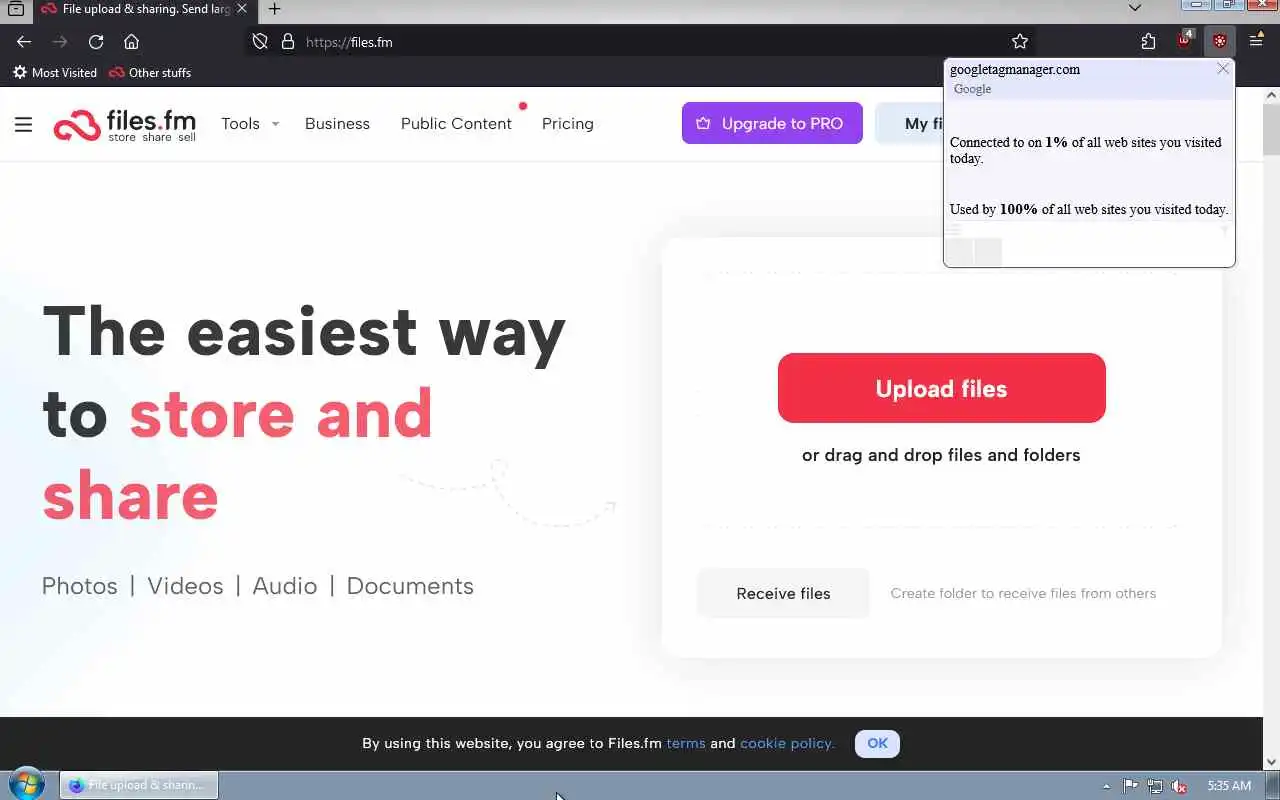Open a new browser tab
The image size is (1280, 800).
[x=274, y=9]
